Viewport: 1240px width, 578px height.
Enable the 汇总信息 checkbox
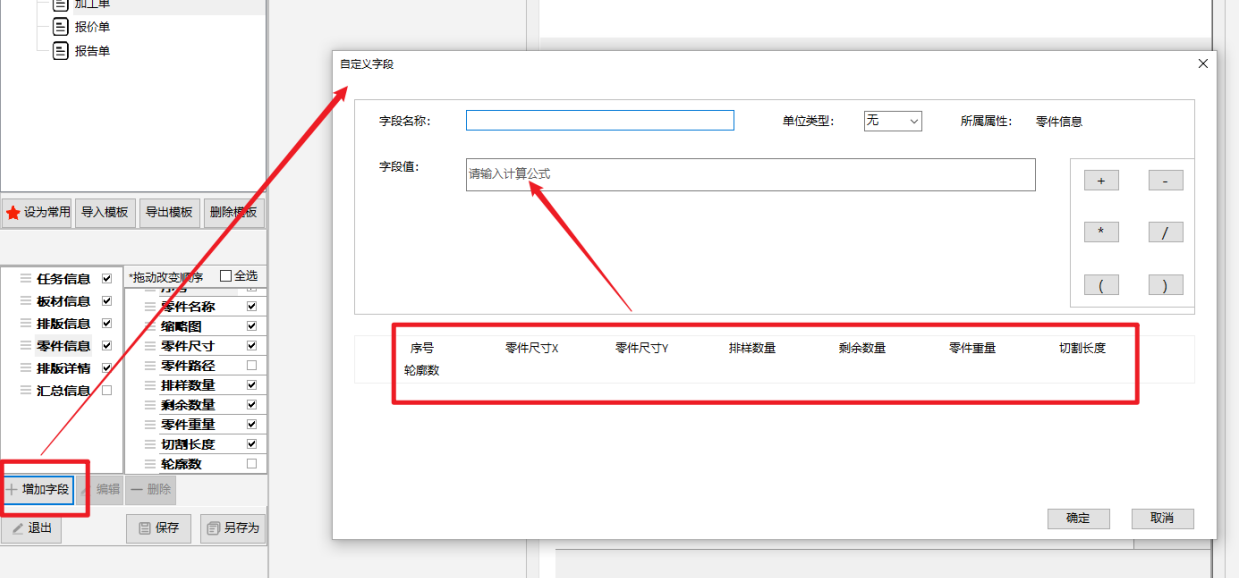coord(107,391)
